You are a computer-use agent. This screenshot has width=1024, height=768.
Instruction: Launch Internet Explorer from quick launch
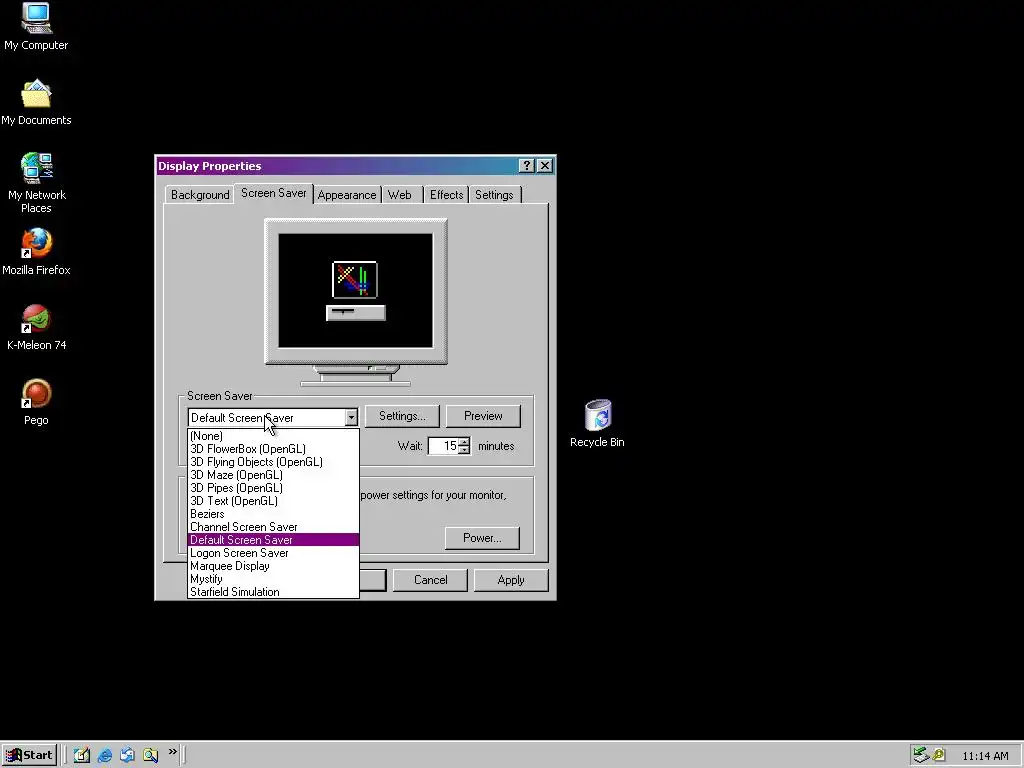104,755
